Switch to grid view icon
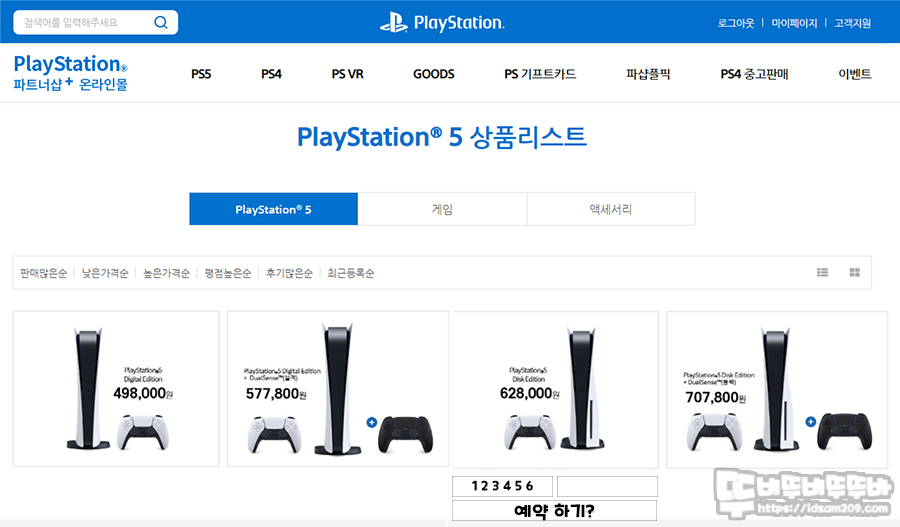Viewport: 900px width, 527px height. tap(855, 272)
